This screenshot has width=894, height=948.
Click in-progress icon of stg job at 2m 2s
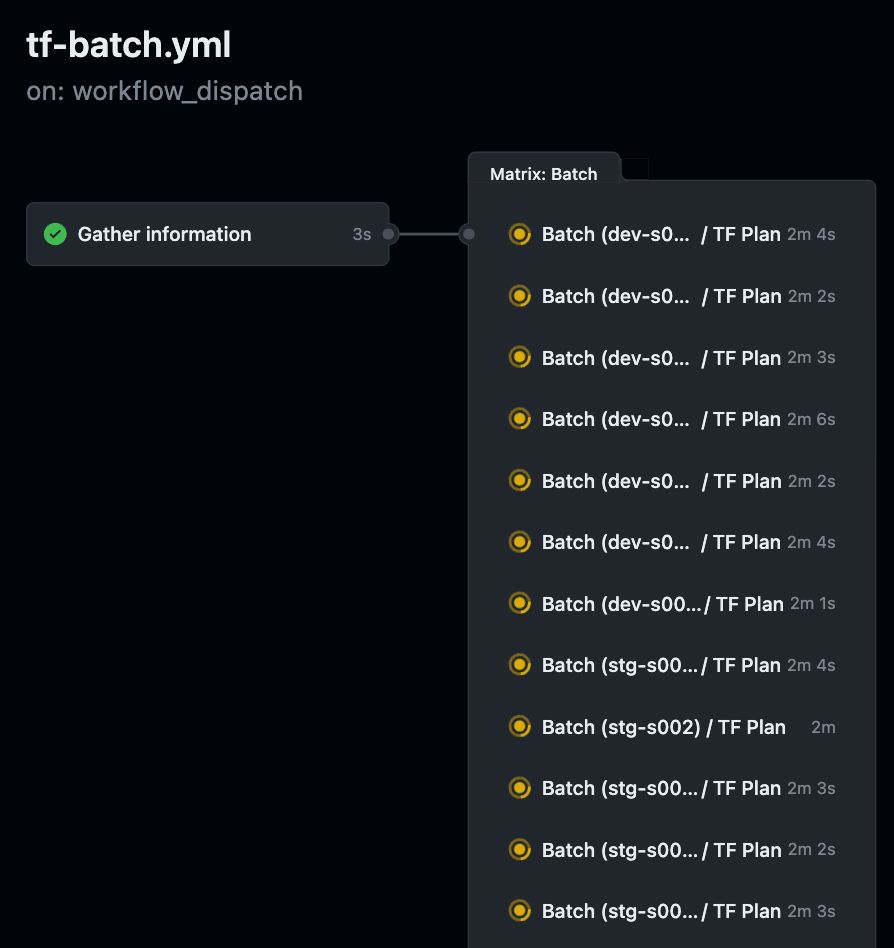pos(519,849)
